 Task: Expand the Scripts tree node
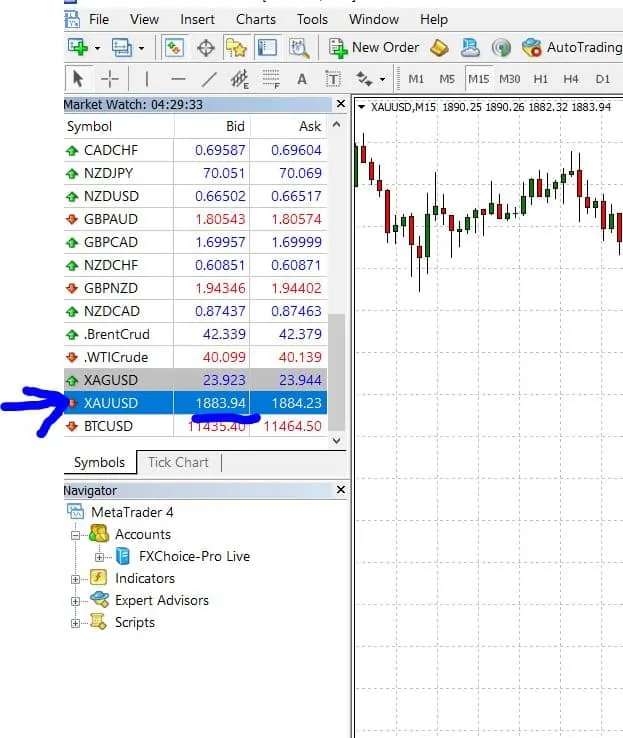tap(75, 624)
